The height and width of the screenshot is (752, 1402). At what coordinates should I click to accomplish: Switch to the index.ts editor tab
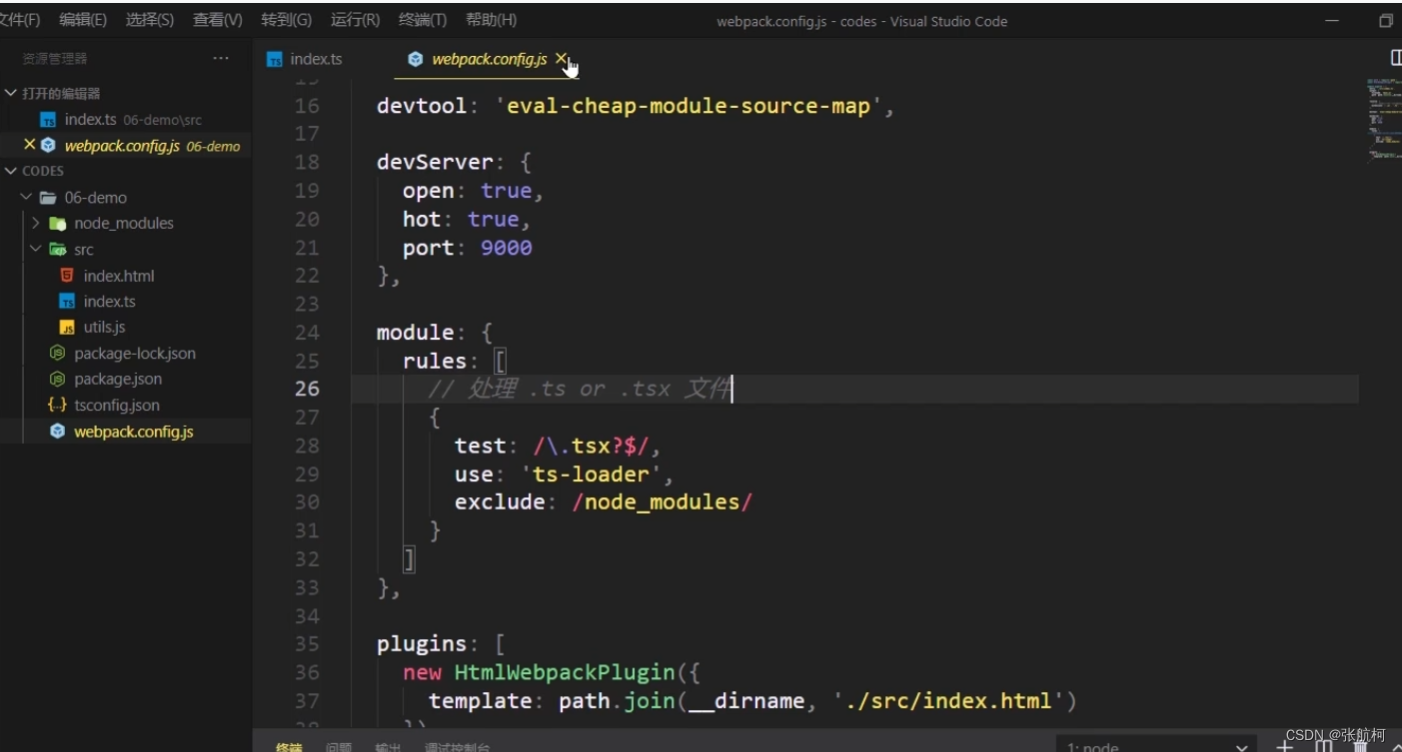tap(305, 59)
